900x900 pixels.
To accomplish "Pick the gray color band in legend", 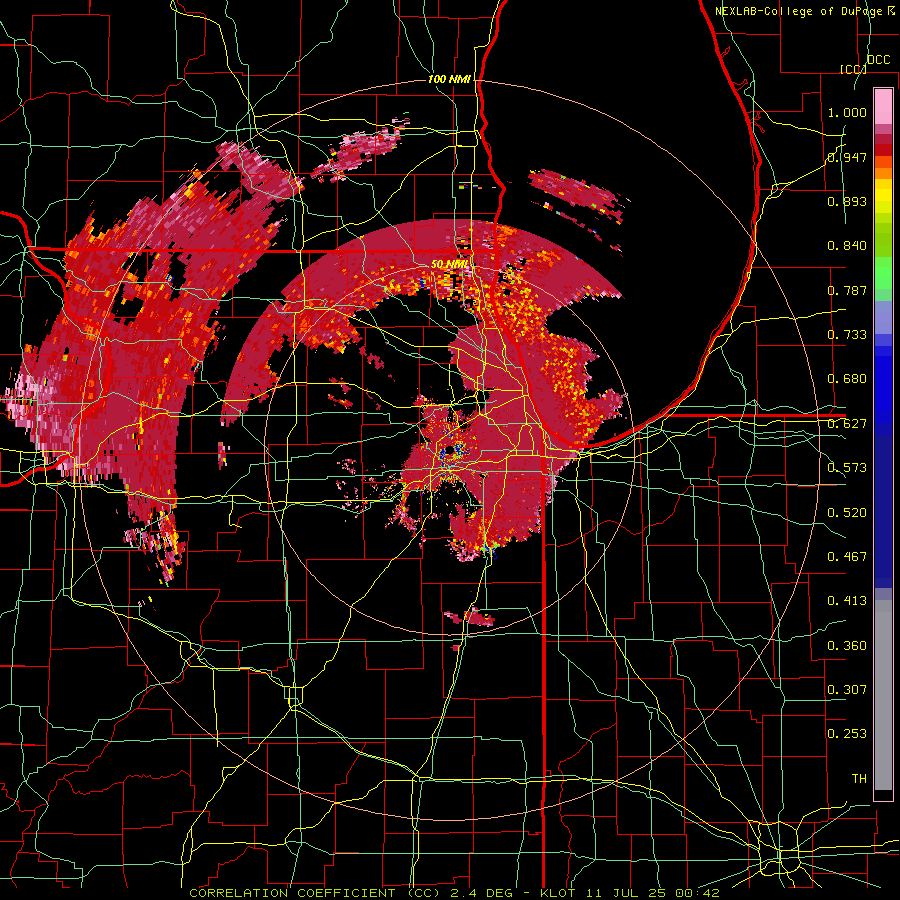I will (x=883, y=695).
